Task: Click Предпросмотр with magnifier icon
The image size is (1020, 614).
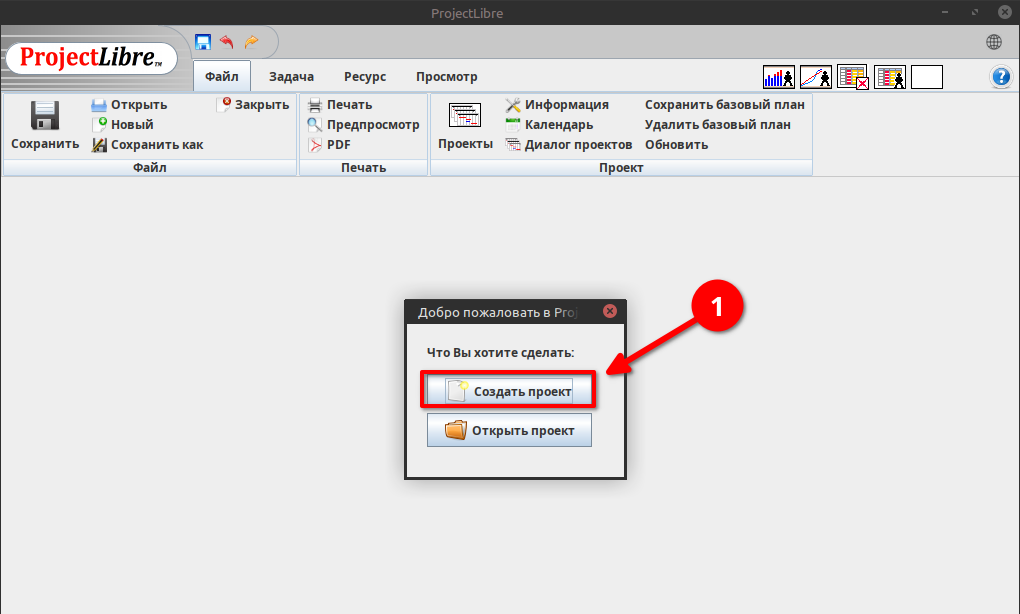Action: (363, 124)
